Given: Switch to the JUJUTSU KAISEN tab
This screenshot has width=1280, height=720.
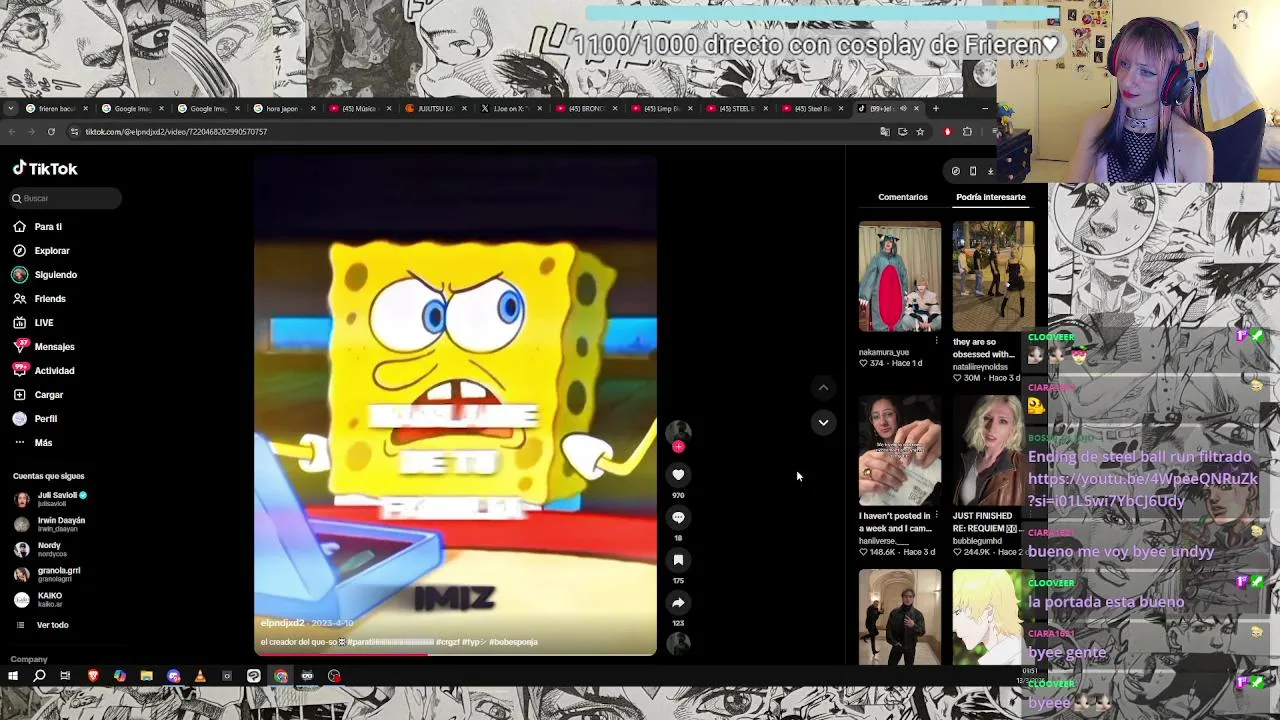Looking at the screenshot, I should (x=436, y=108).
